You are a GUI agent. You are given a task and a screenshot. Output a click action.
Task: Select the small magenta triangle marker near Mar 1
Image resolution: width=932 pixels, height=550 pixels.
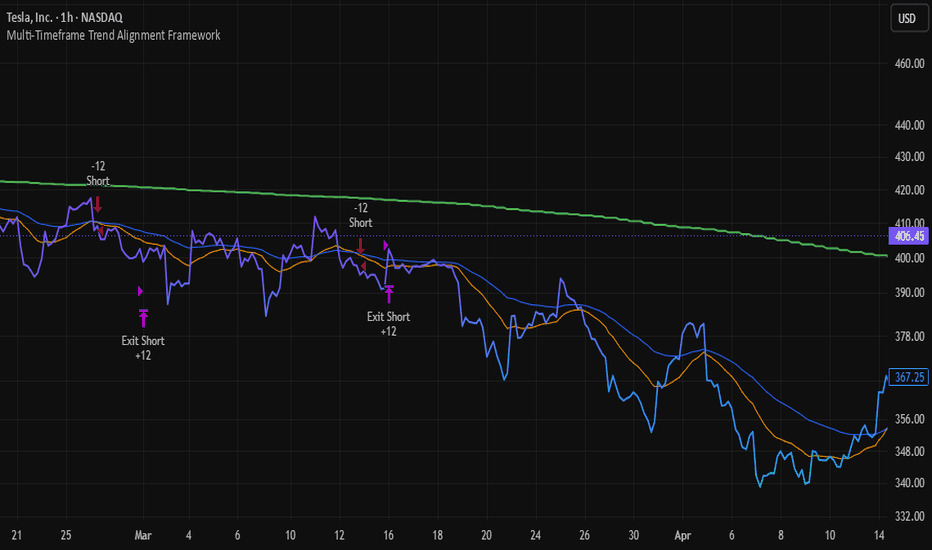coord(140,291)
